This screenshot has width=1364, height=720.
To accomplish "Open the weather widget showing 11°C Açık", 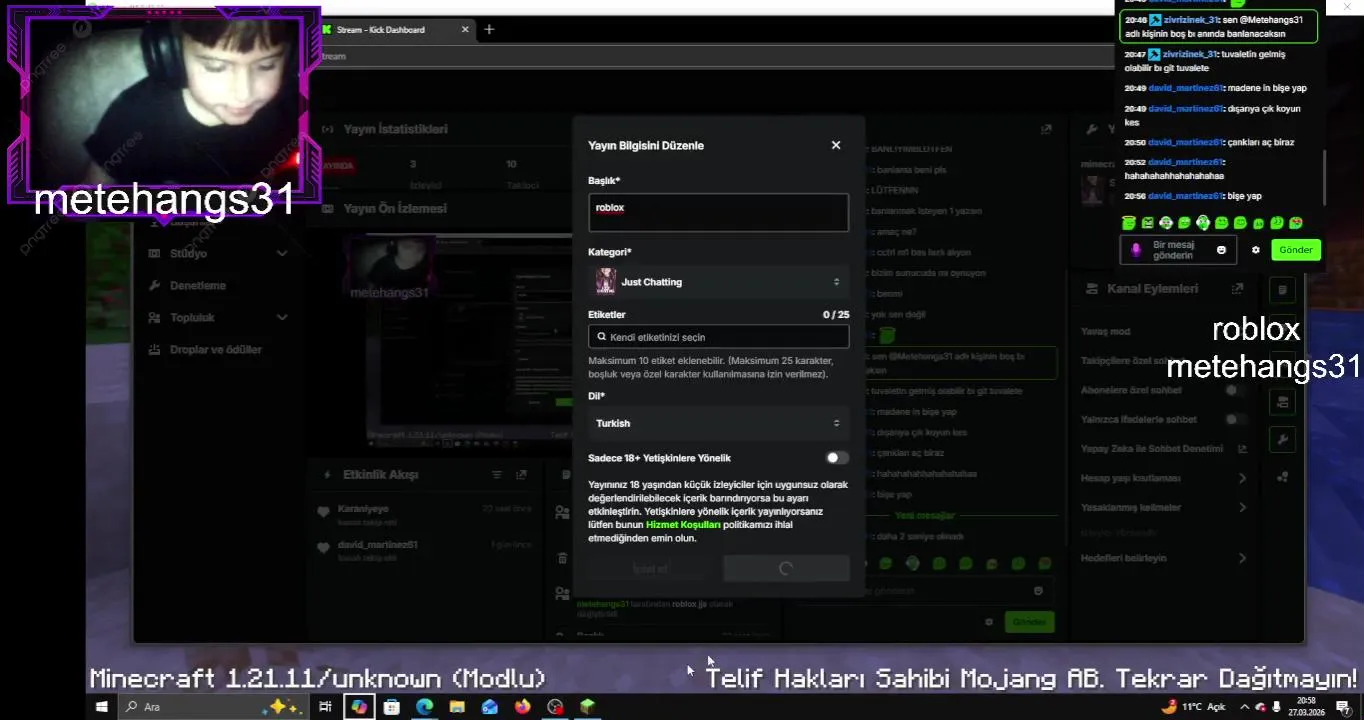I will [1193, 707].
